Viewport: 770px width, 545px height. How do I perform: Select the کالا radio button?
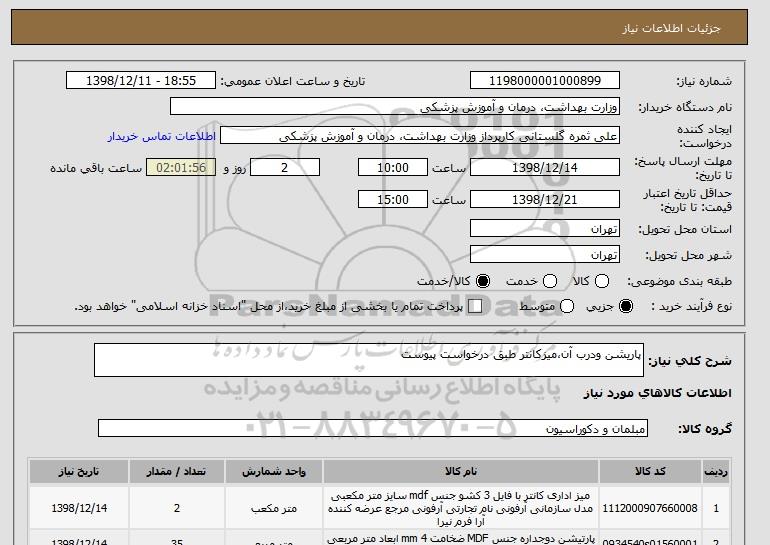[602, 281]
